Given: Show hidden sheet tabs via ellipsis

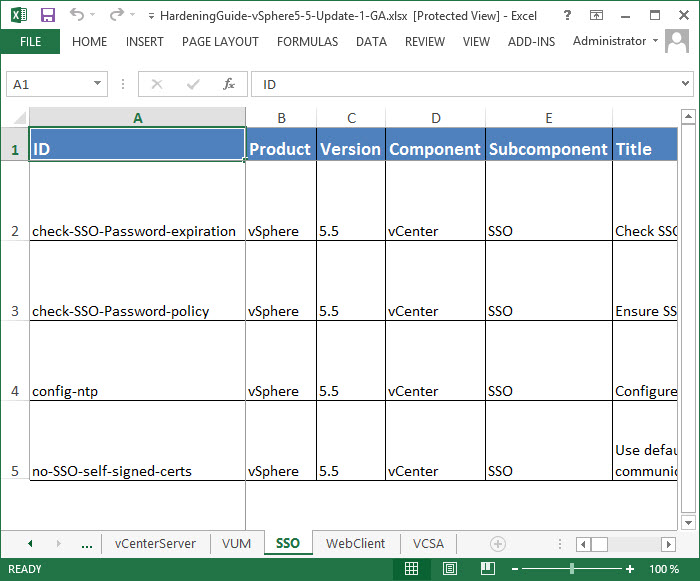Looking at the screenshot, I should click(x=87, y=544).
